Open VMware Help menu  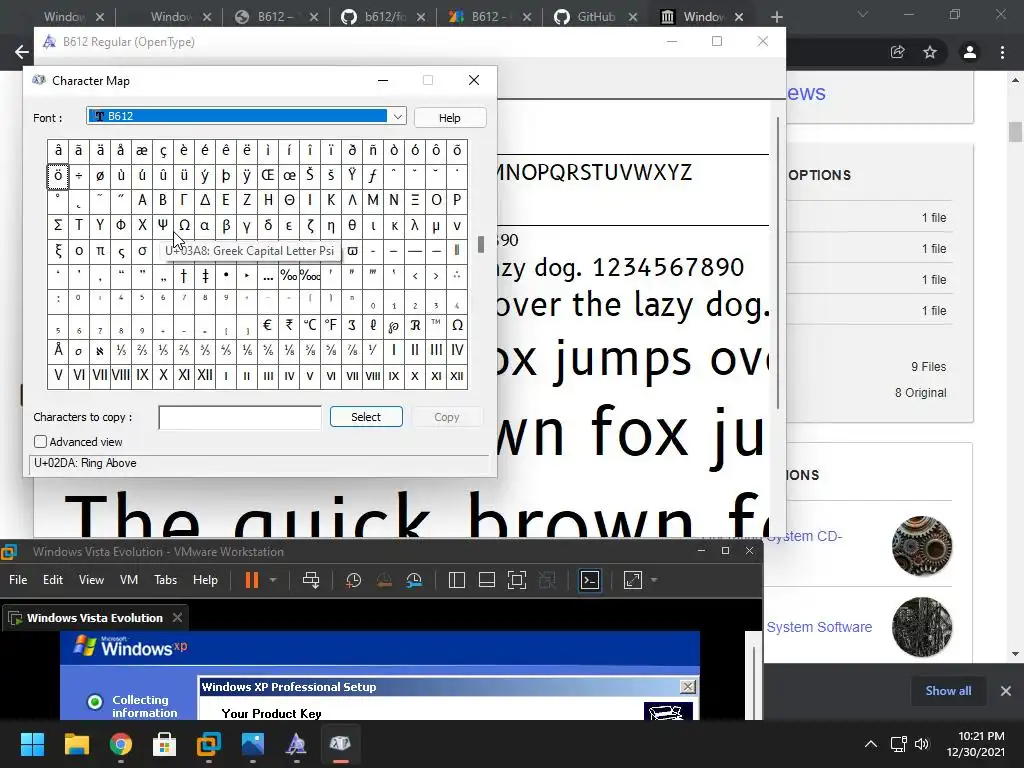[x=205, y=580]
